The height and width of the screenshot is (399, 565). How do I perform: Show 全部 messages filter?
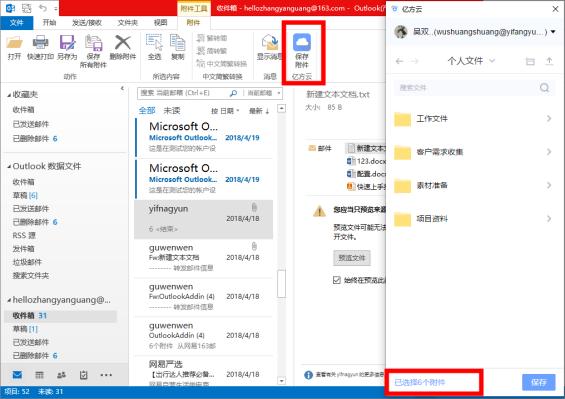click(147, 111)
